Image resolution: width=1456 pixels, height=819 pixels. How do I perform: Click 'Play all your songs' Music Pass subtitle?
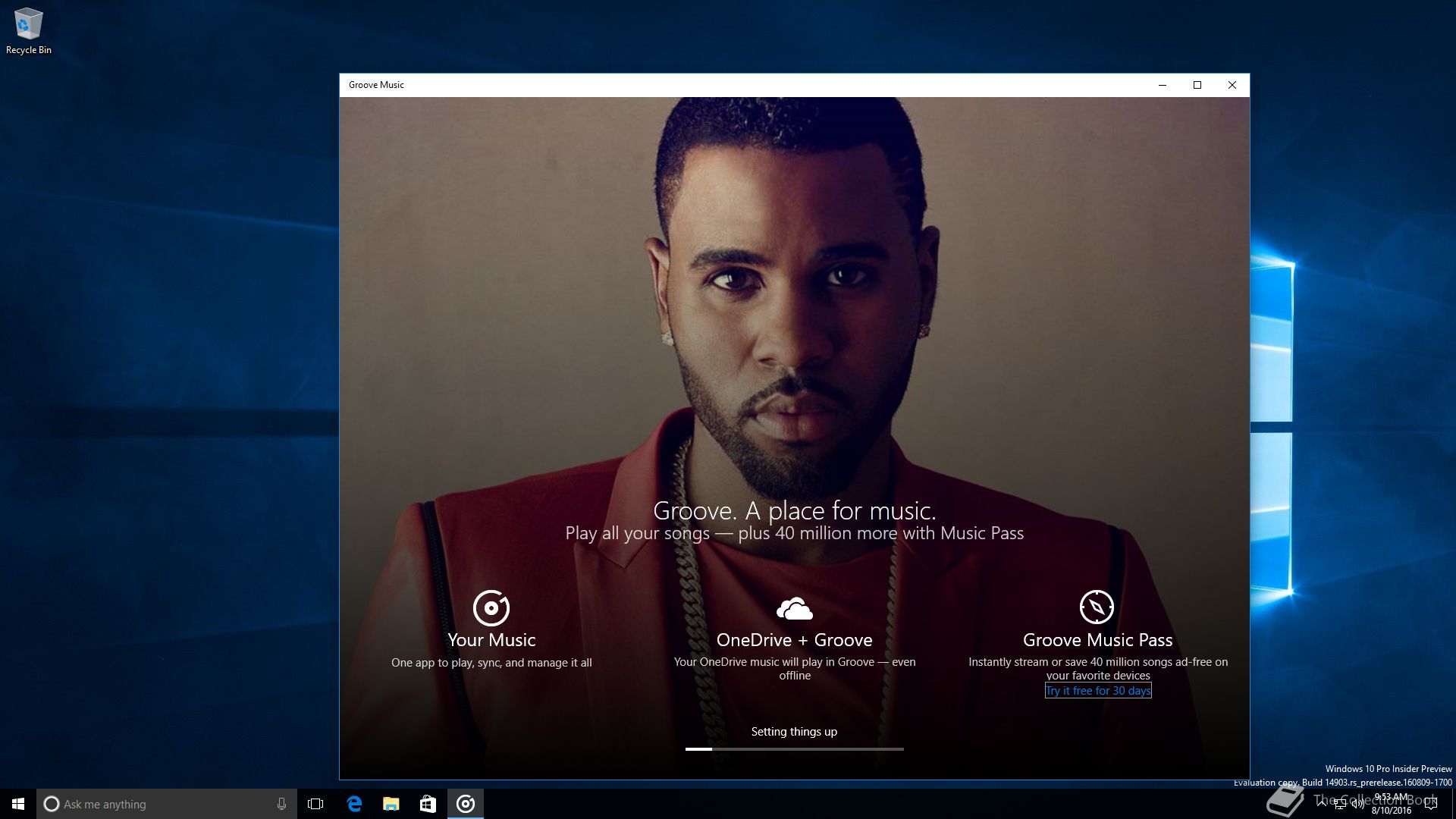pos(794,534)
